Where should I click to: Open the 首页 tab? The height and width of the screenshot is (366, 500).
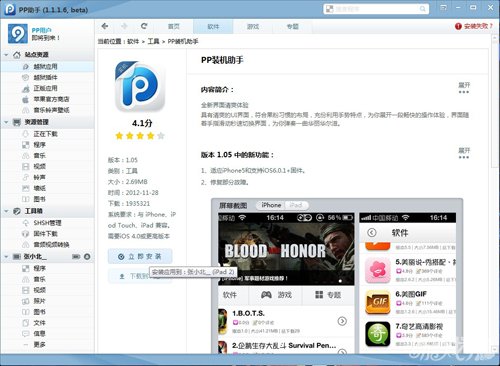(x=173, y=26)
